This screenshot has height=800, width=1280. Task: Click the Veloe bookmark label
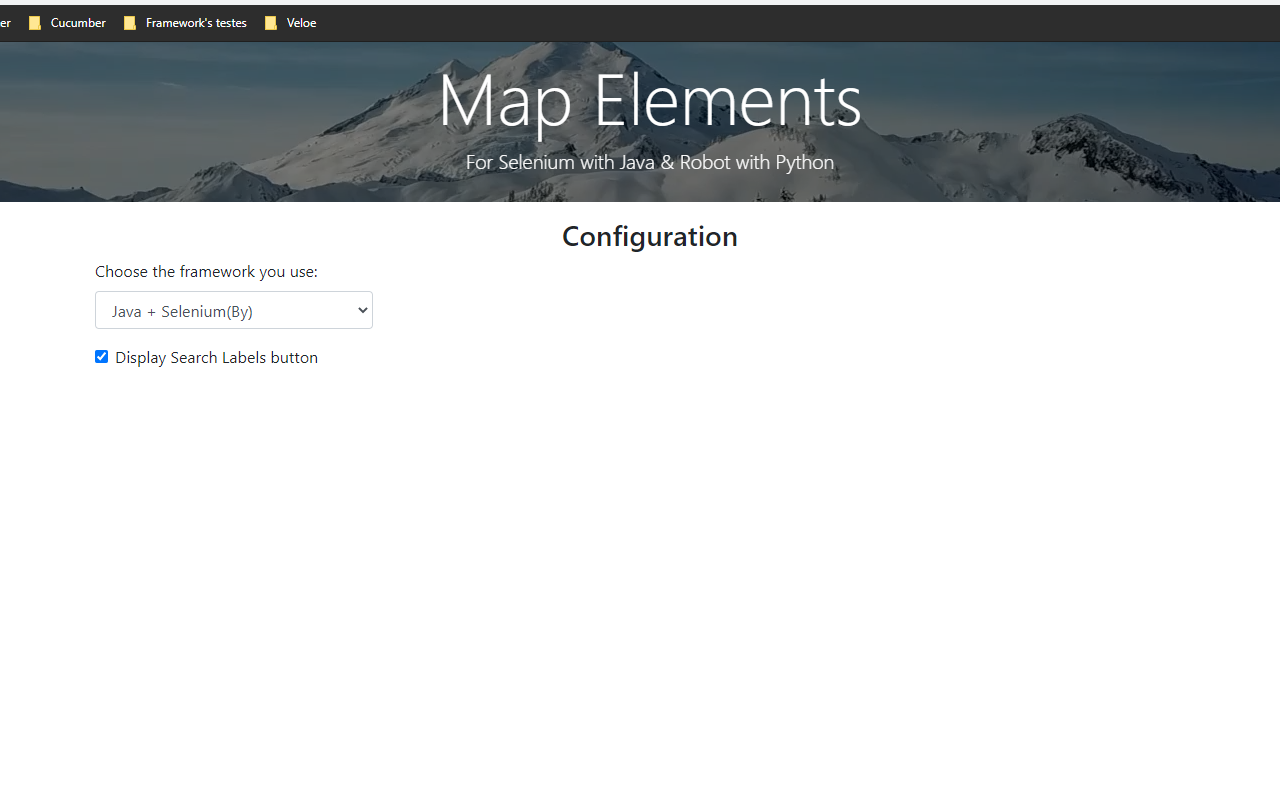pyautogui.click(x=300, y=22)
